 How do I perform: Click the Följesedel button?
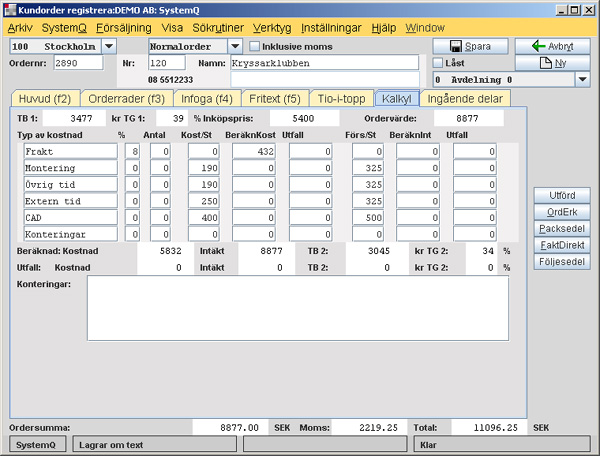[x=562, y=262]
